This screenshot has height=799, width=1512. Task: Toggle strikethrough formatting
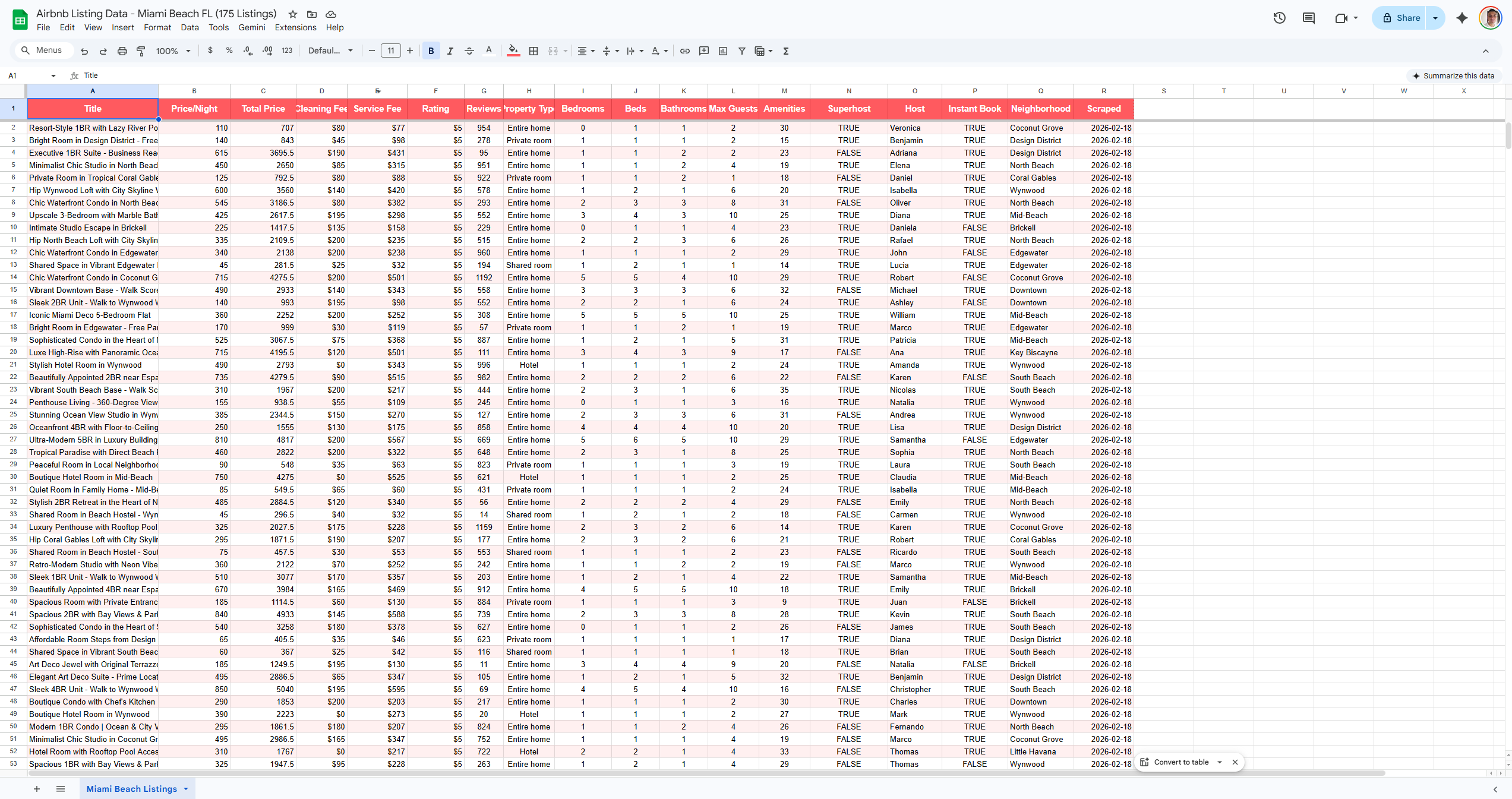tap(469, 51)
